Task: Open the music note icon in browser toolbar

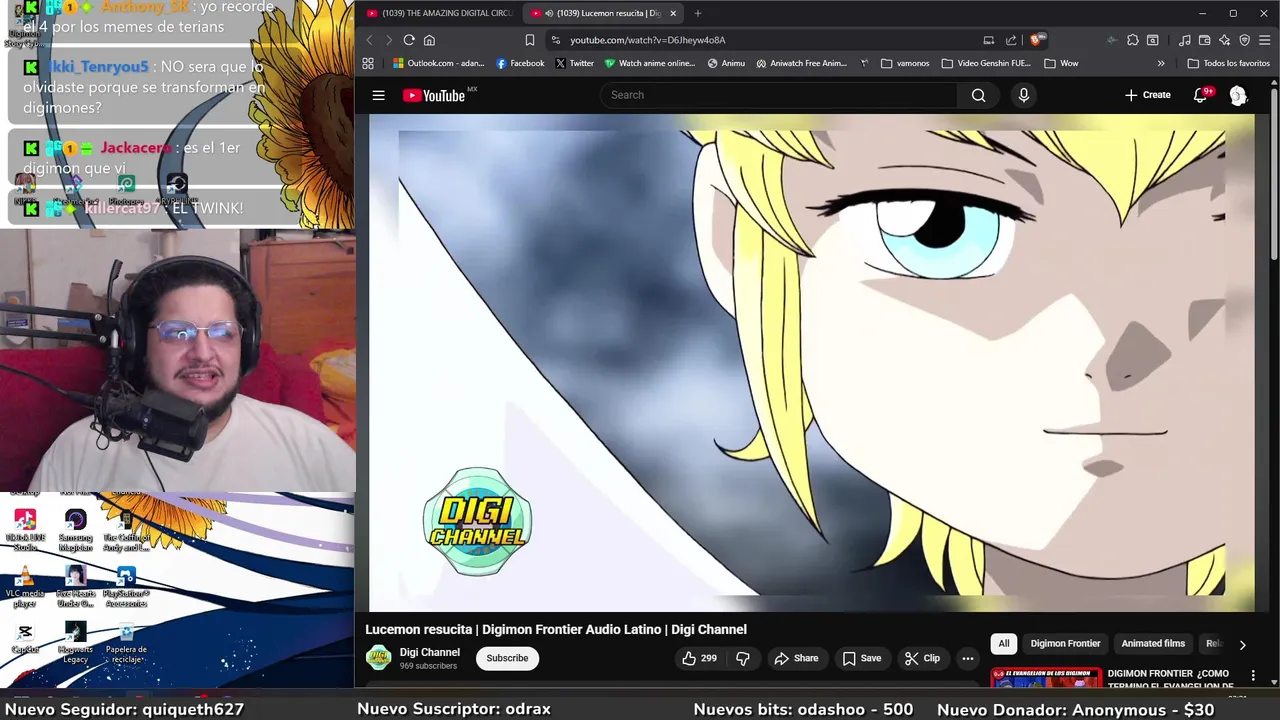Action: click(x=1185, y=40)
